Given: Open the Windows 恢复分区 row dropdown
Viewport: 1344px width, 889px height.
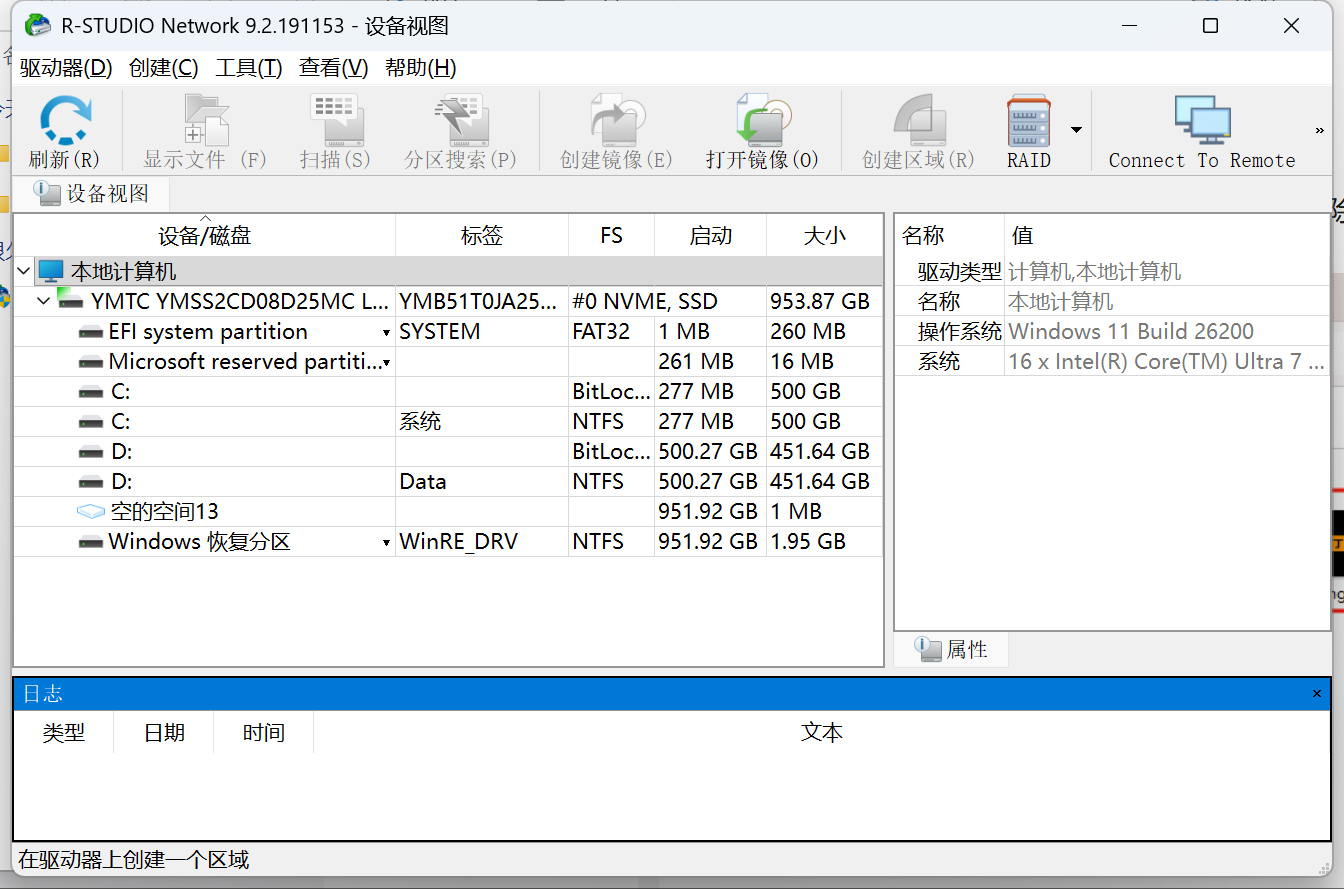Looking at the screenshot, I should click(386, 542).
